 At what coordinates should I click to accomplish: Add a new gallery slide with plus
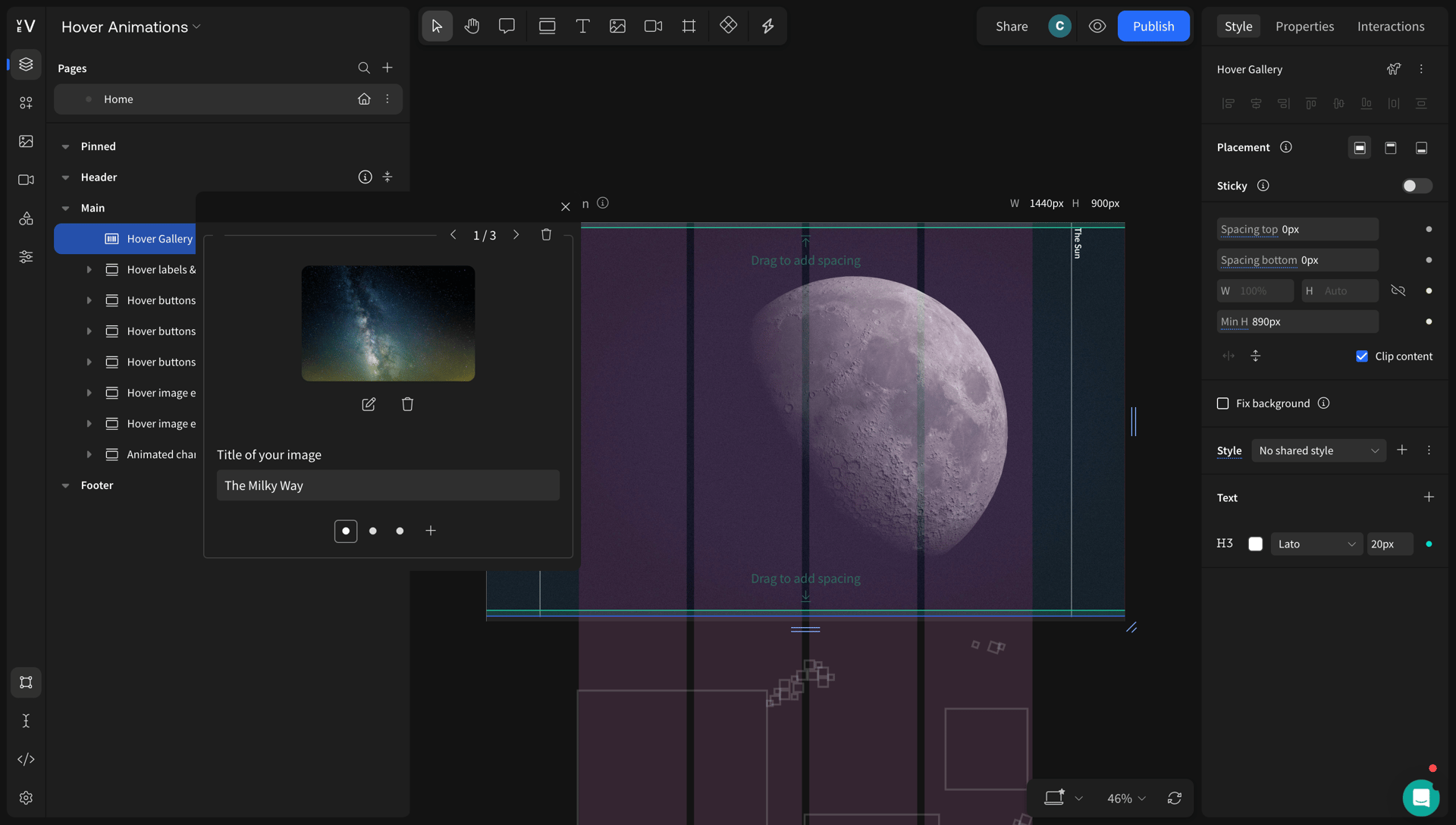[431, 531]
